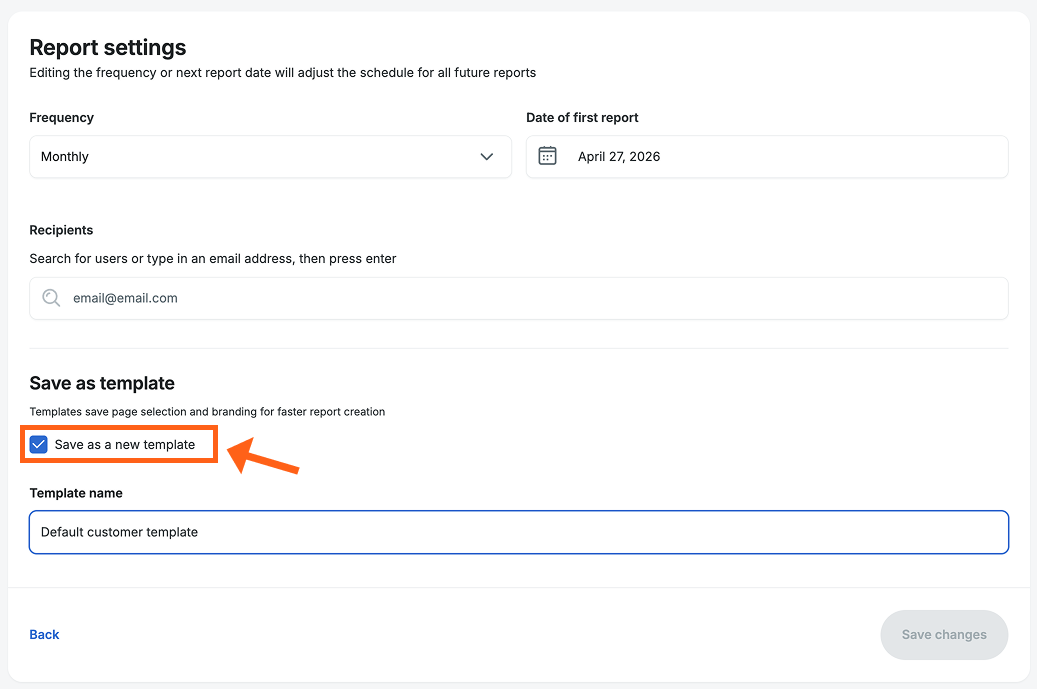
Task: Click the Frequency field label
Action: pyautogui.click(x=61, y=117)
